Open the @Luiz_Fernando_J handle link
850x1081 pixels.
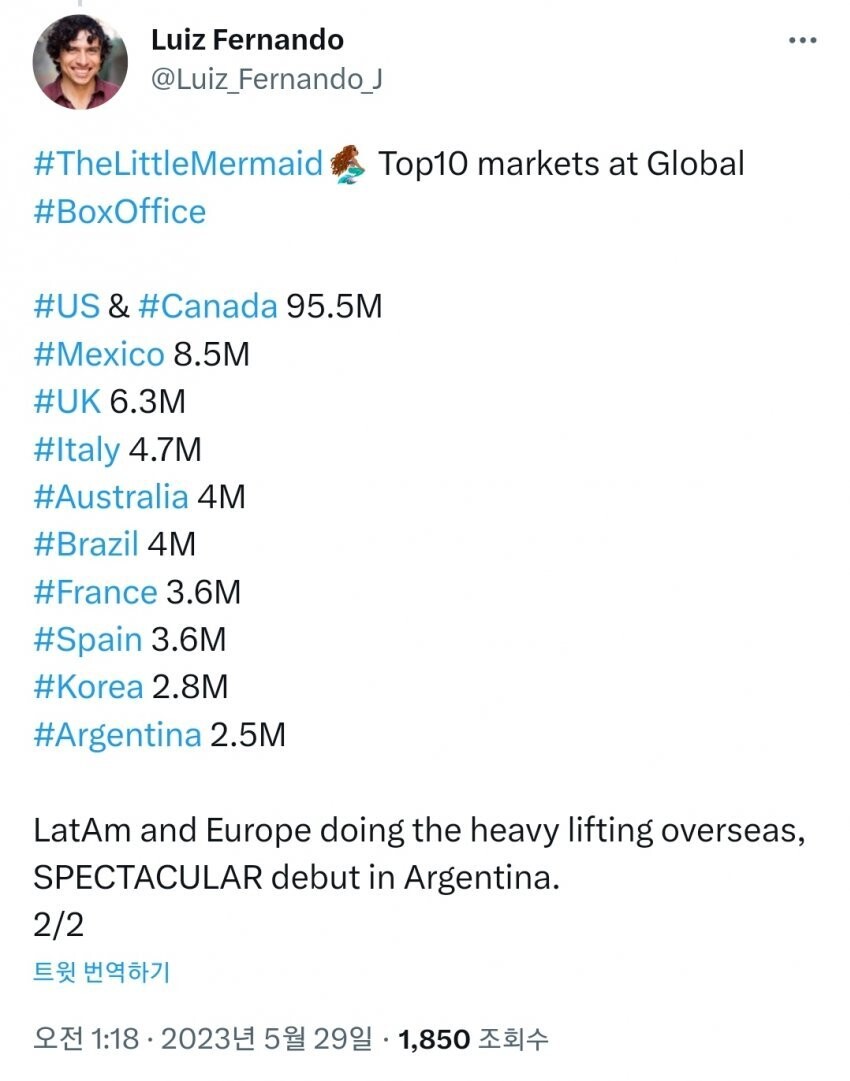[266, 80]
